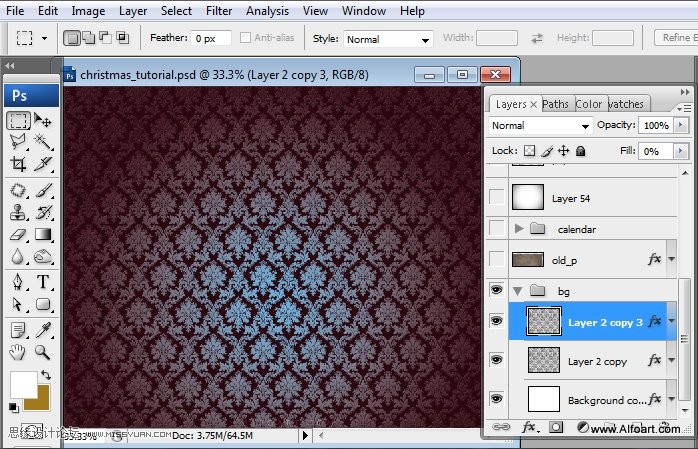Select the Zoom tool
698x449 pixels.
pyautogui.click(x=43, y=352)
